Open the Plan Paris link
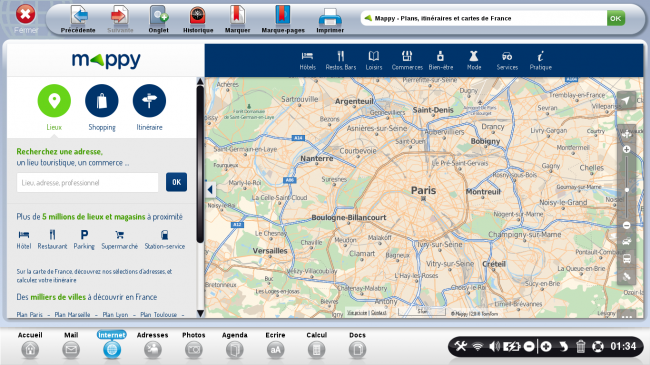Viewport: 650px width, 365px height. click(x=29, y=314)
